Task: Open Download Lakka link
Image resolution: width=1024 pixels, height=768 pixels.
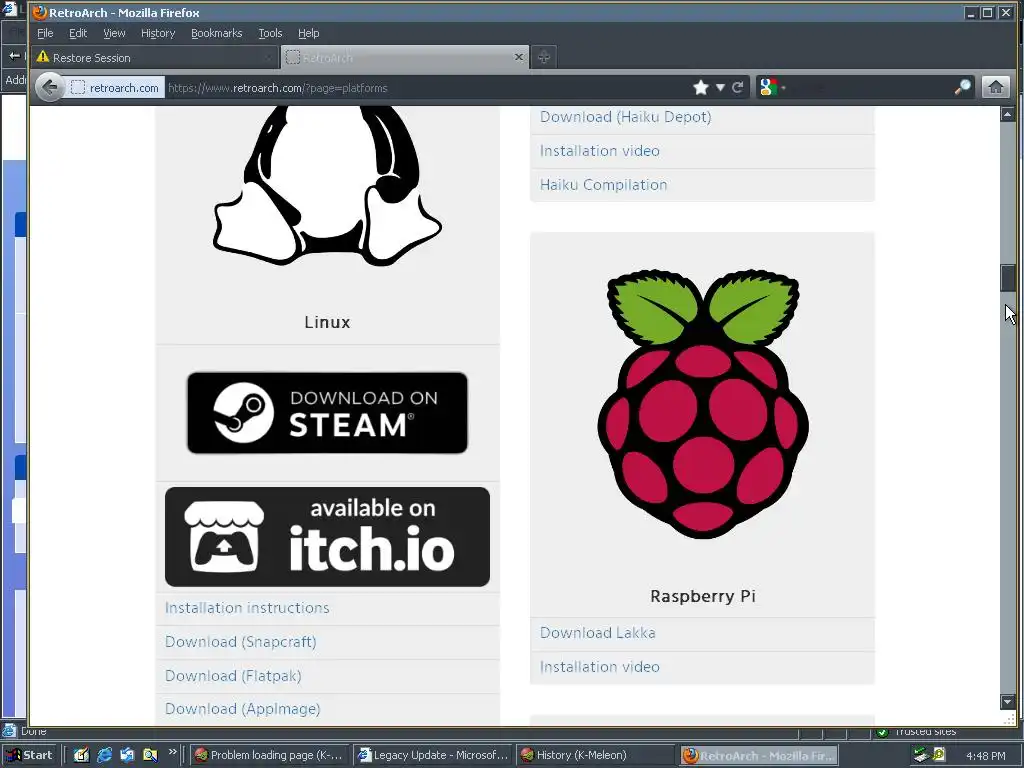Action: click(x=598, y=633)
